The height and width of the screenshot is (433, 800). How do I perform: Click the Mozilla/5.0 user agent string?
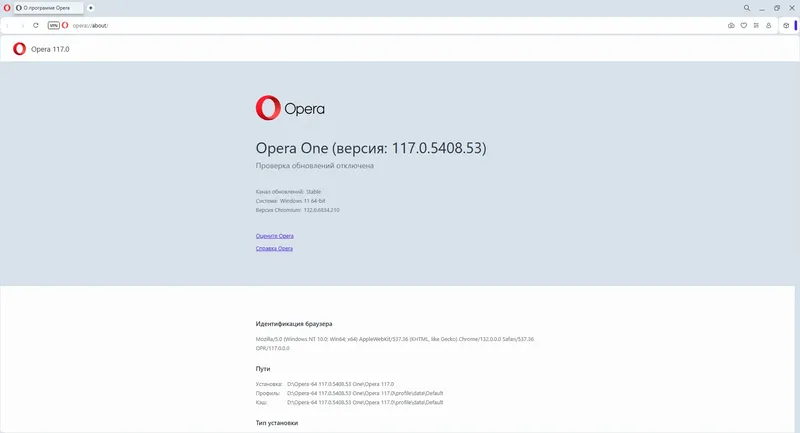(x=395, y=339)
